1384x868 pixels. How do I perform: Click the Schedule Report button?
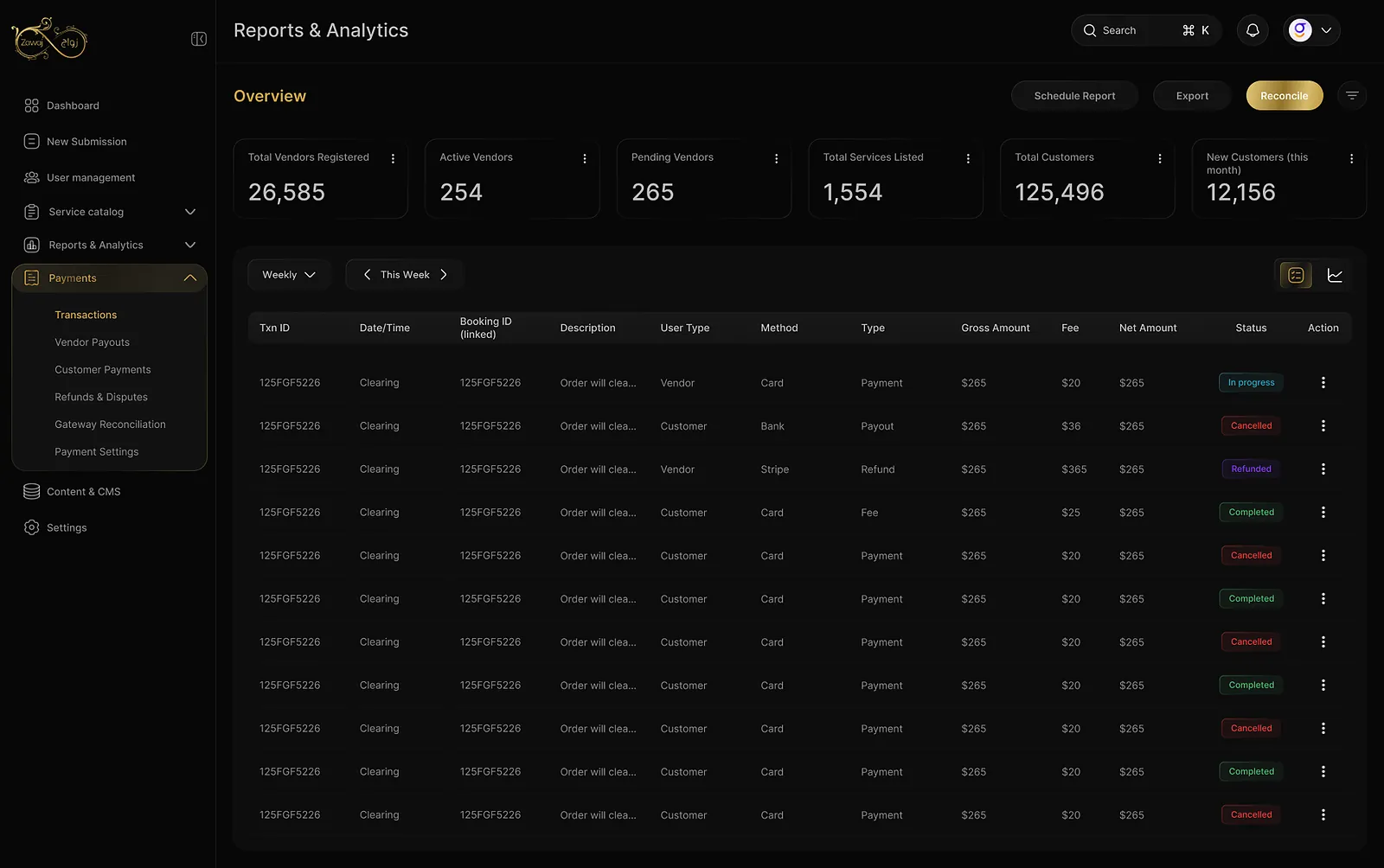click(x=1074, y=96)
